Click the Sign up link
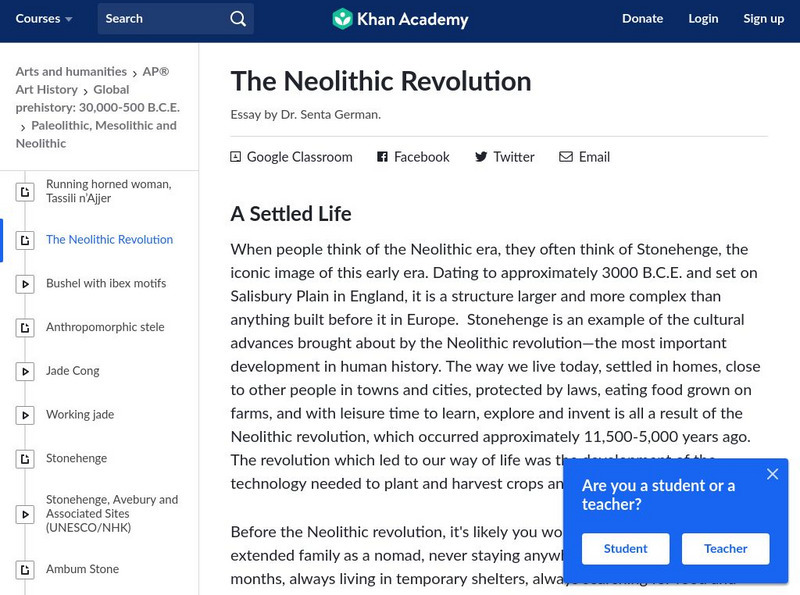 (x=763, y=19)
